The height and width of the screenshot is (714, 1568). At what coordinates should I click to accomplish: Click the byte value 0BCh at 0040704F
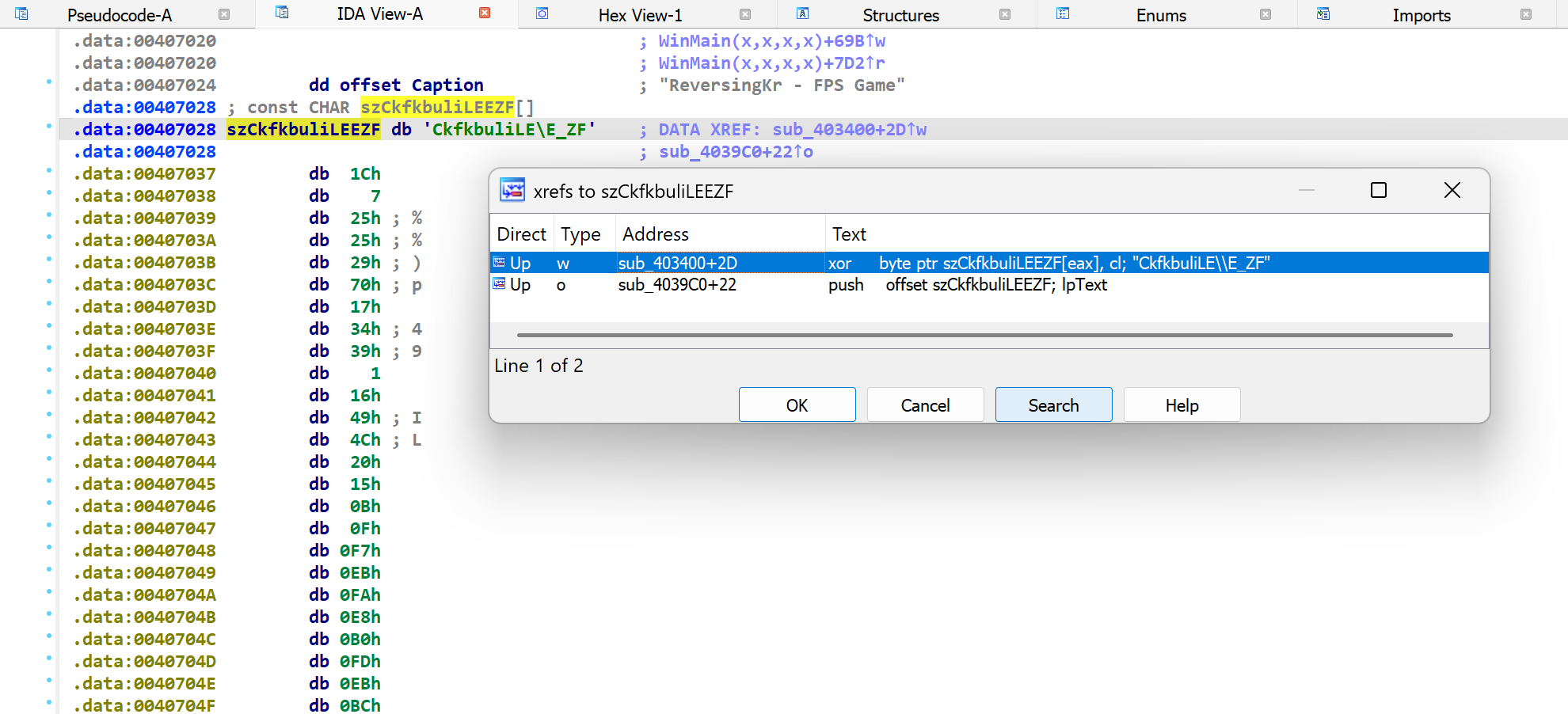(360, 705)
